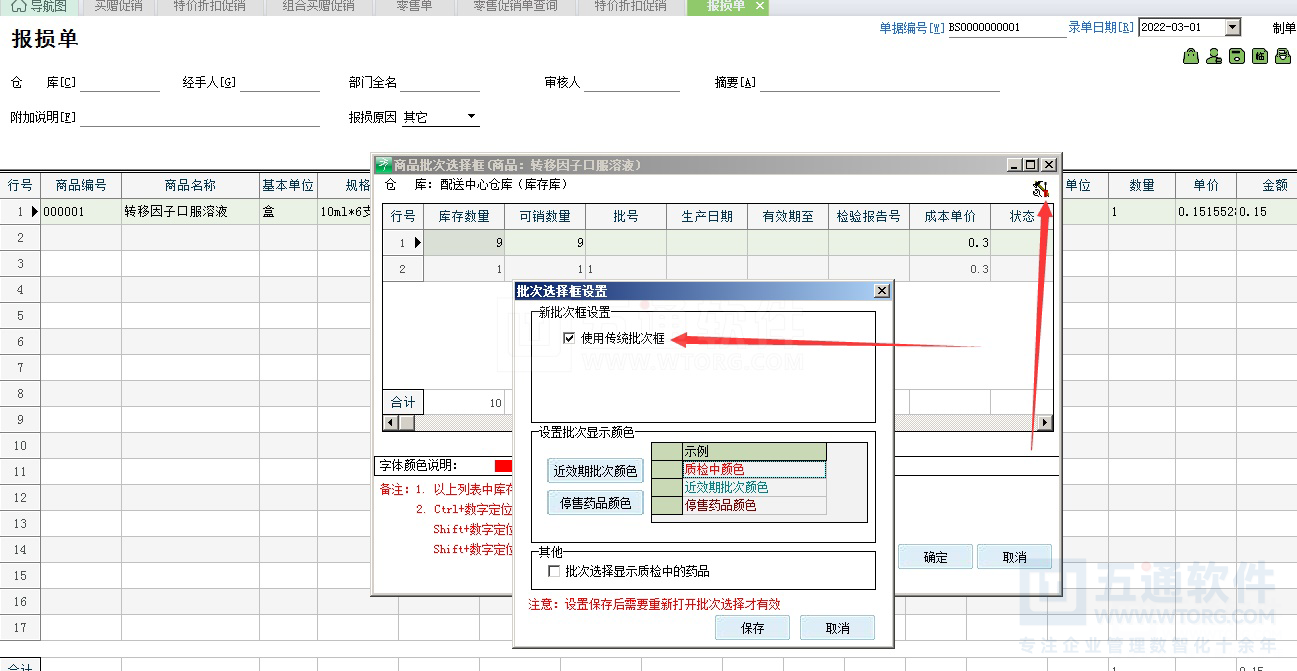Click the green person icon
1297x671 pixels.
pos(1214,56)
